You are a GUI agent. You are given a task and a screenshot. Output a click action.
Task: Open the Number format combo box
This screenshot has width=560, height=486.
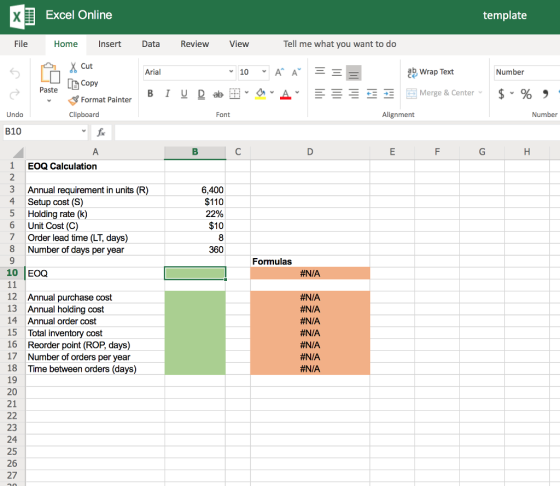(x=527, y=72)
